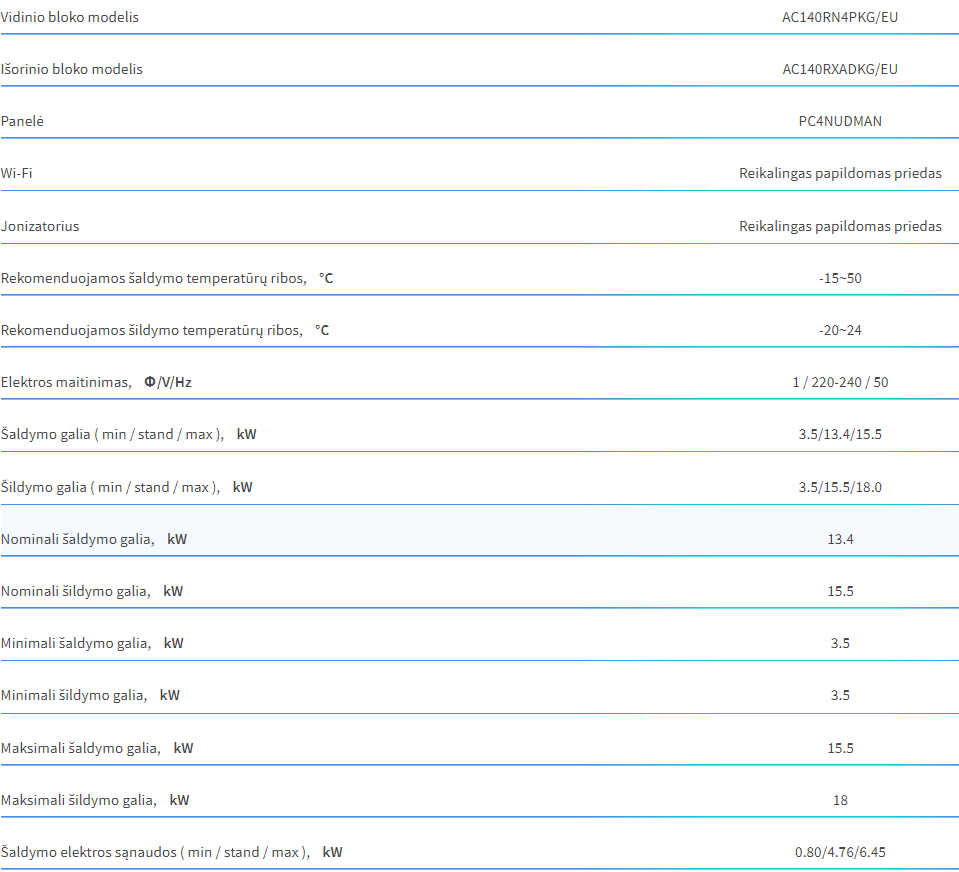
Task: Select the 0.80/4.76/6.45 value
Action: tap(840, 852)
